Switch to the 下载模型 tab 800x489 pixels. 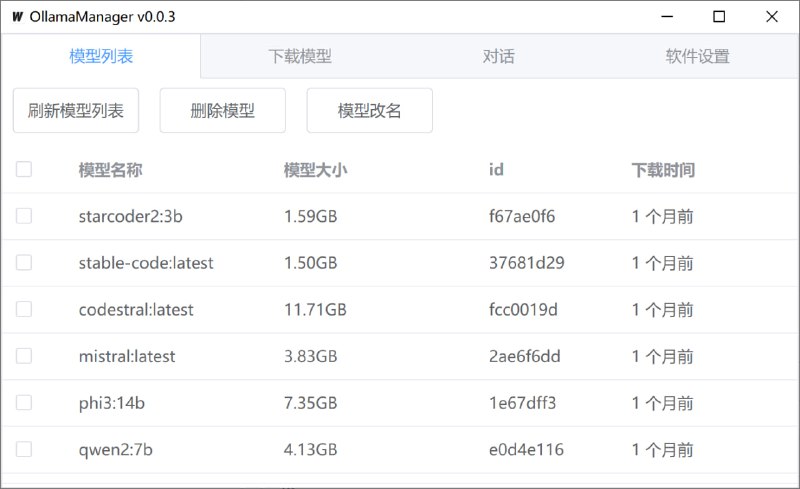tap(300, 56)
